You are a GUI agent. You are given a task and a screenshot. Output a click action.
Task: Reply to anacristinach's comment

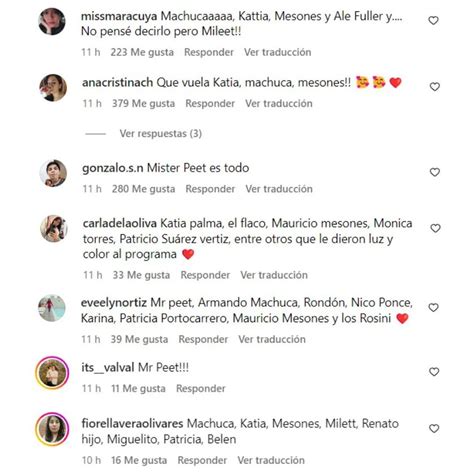click(x=210, y=104)
